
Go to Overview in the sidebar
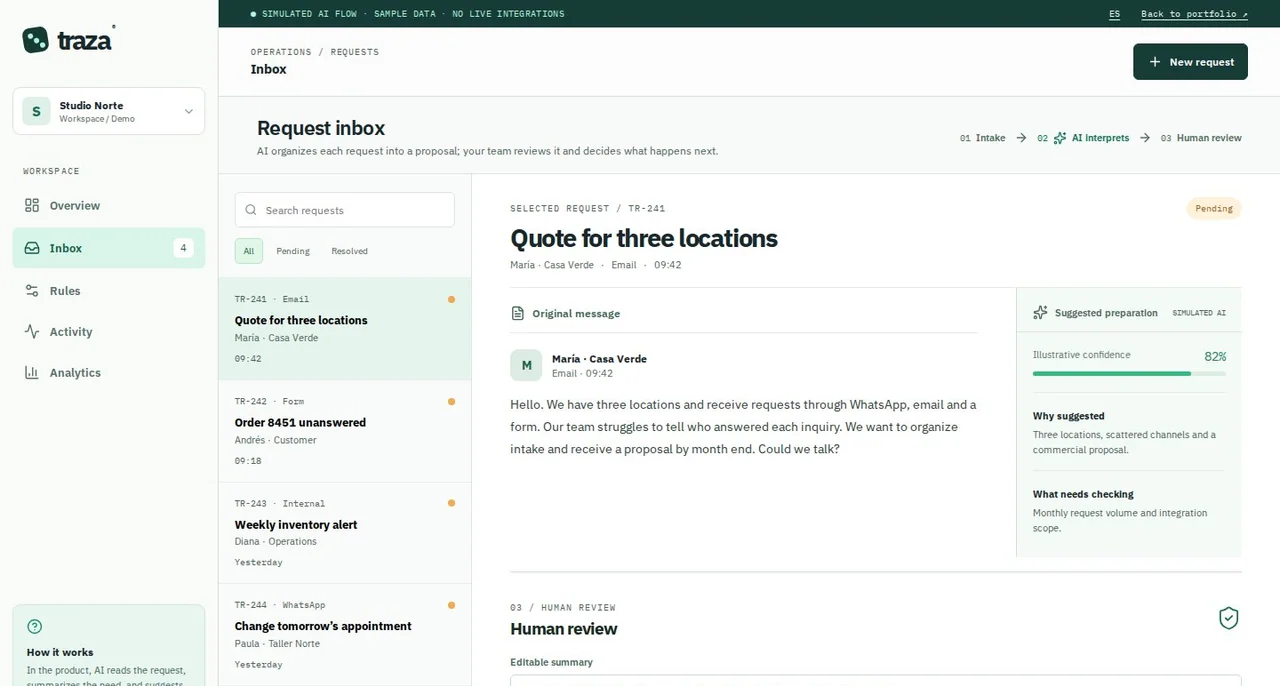[109, 205]
